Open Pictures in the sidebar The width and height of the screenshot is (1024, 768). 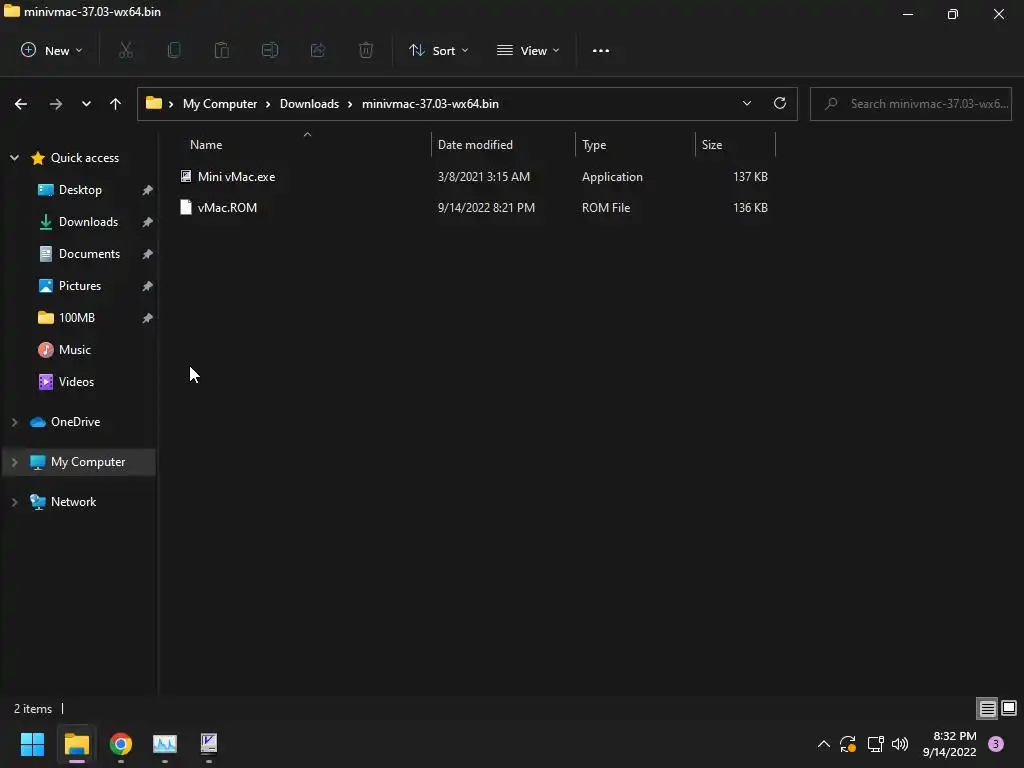click(x=80, y=285)
